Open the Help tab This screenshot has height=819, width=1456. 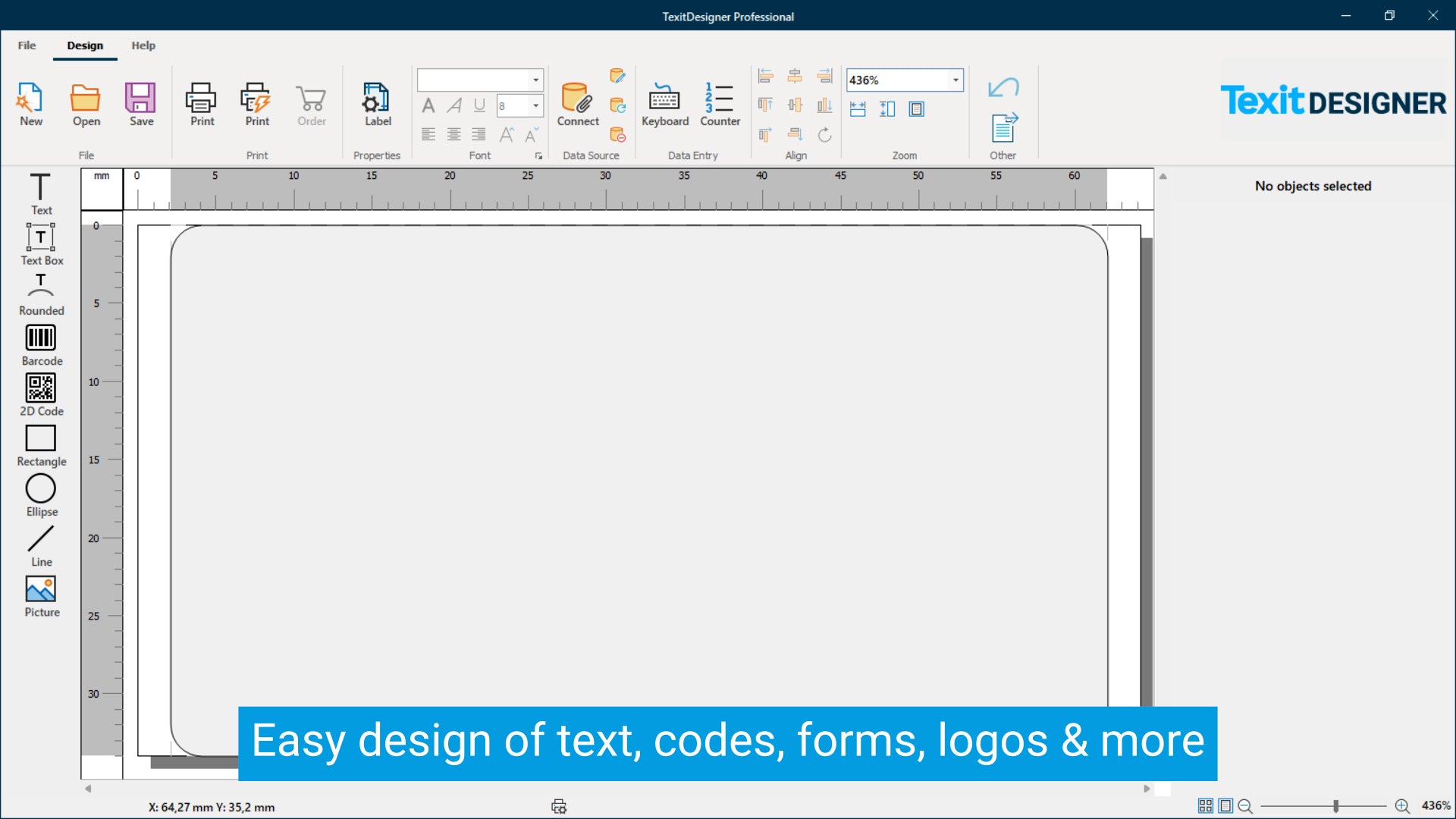tap(143, 45)
